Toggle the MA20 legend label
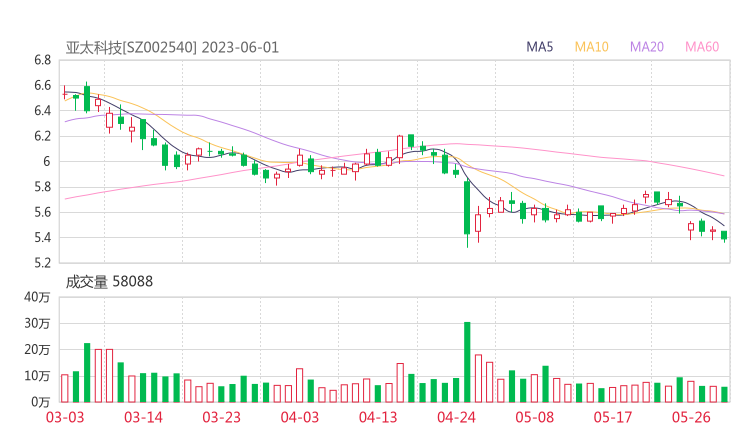Screen dimensions: 740x440 pos(647,47)
